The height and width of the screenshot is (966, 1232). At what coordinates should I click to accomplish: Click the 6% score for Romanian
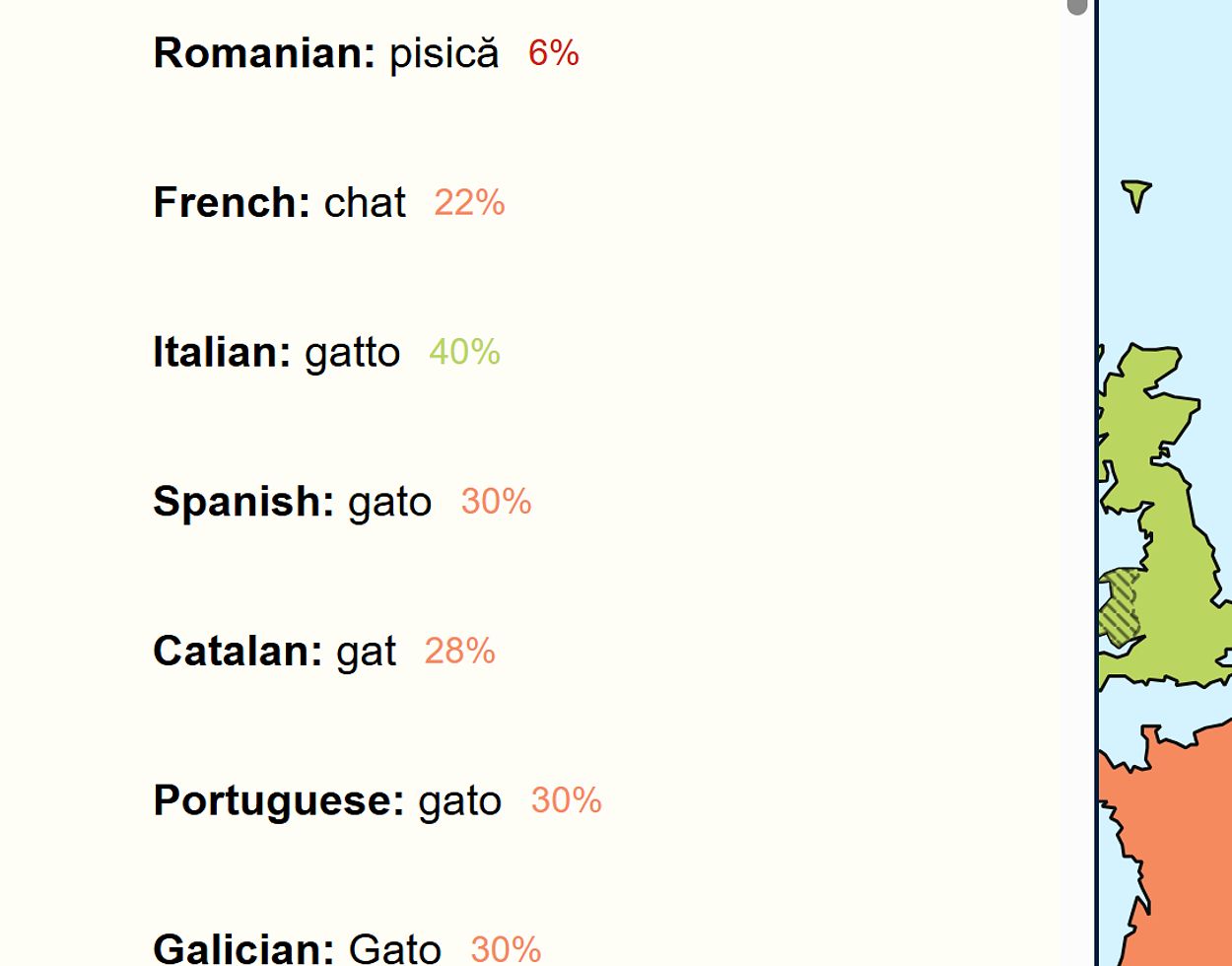click(553, 53)
